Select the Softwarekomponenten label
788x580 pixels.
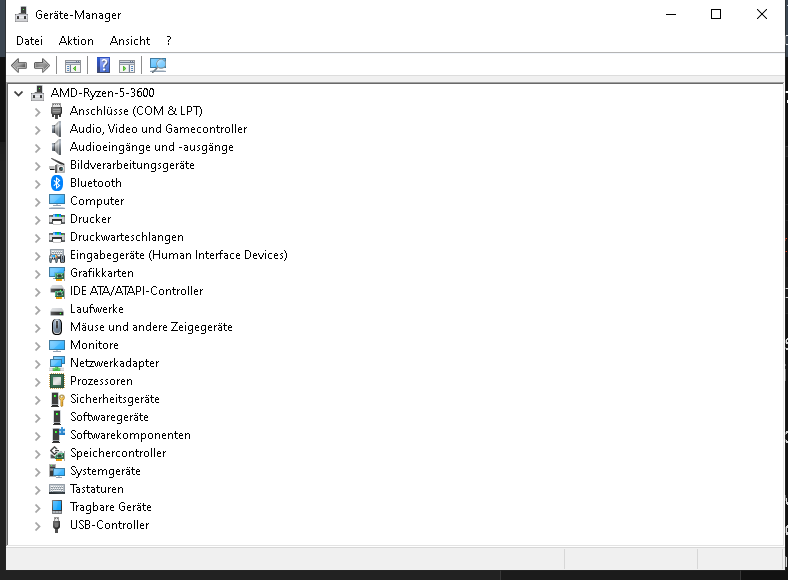click(130, 435)
